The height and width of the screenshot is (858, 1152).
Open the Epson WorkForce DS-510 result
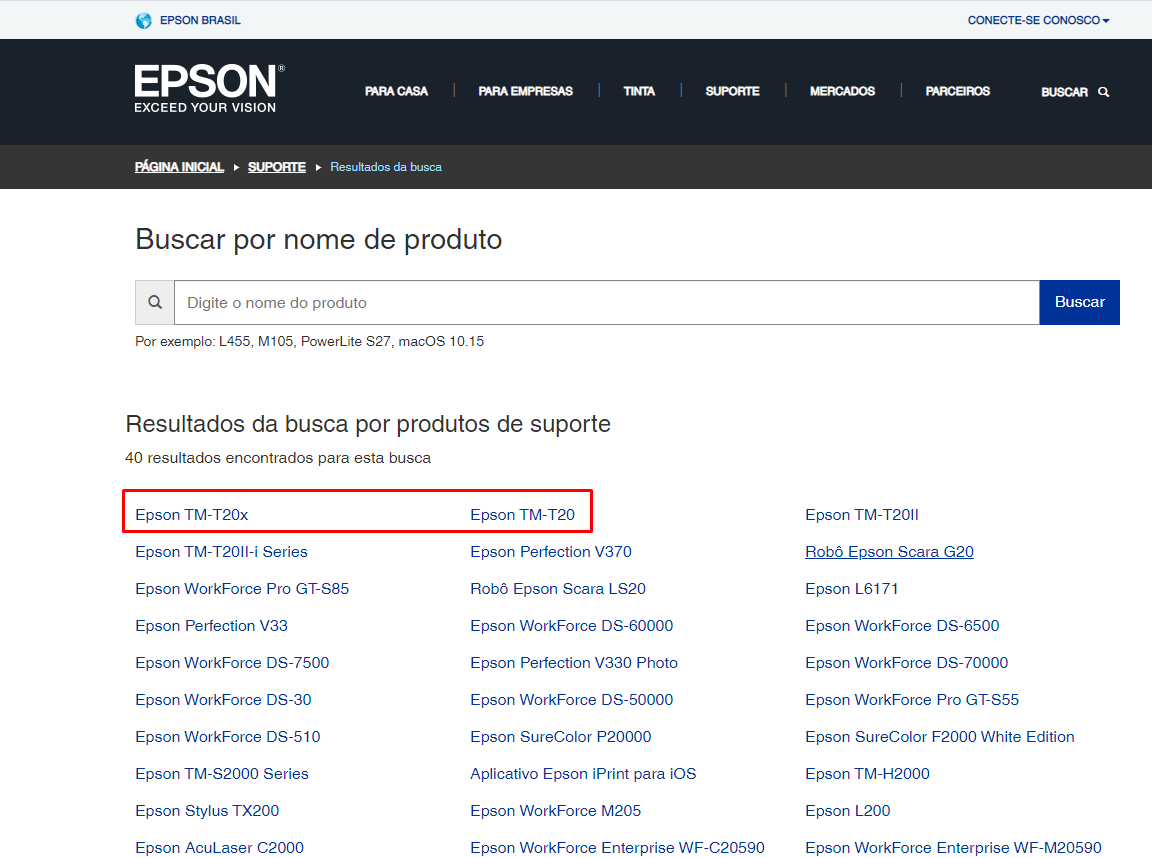tap(228, 737)
